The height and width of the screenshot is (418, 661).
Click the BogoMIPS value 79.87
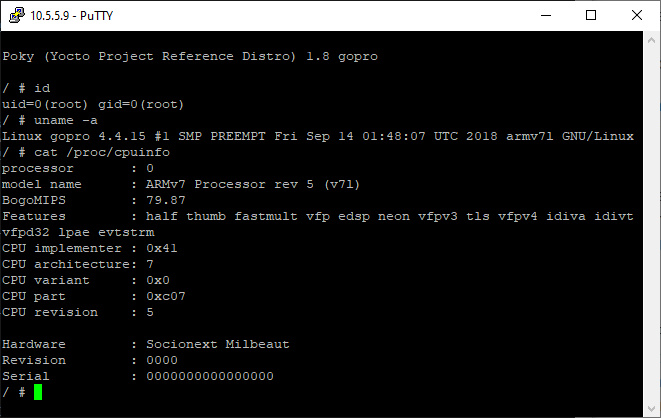(x=166, y=200)
